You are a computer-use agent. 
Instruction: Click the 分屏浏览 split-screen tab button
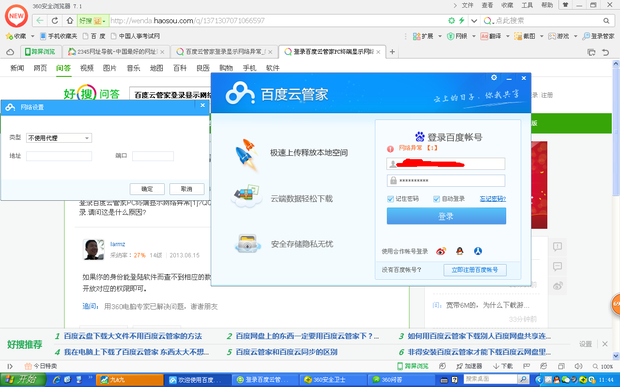click(x=40, y=52)
